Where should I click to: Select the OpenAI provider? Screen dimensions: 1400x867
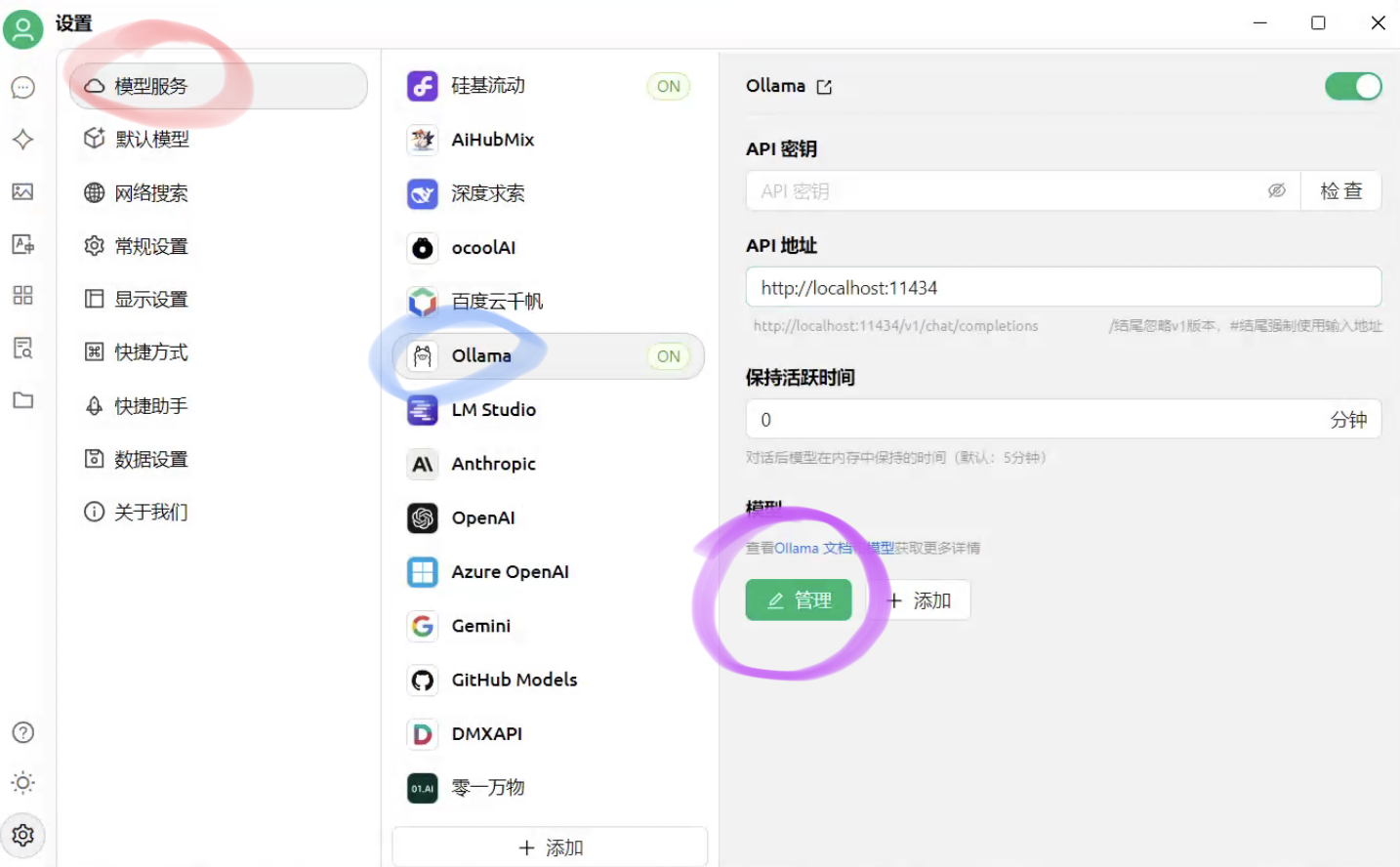coord(549,517)
